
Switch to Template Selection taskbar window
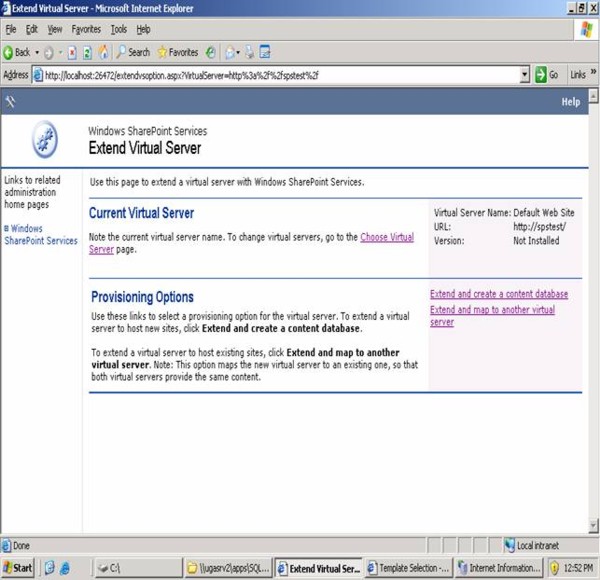408,568
